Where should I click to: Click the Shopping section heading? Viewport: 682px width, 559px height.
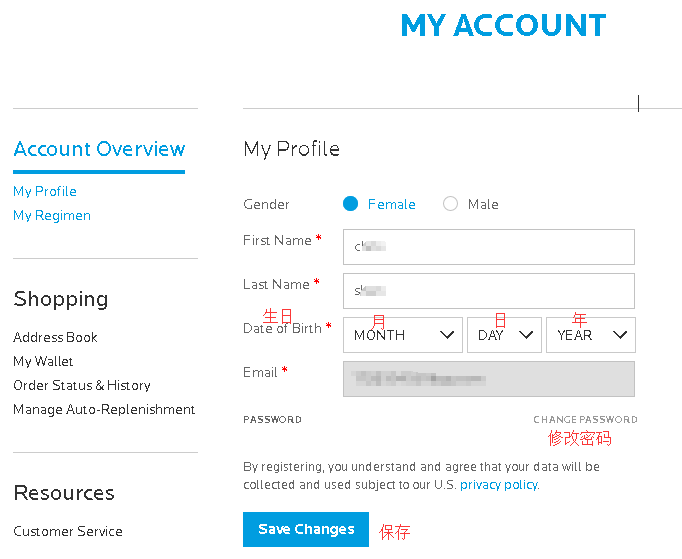tap(61, 300)
